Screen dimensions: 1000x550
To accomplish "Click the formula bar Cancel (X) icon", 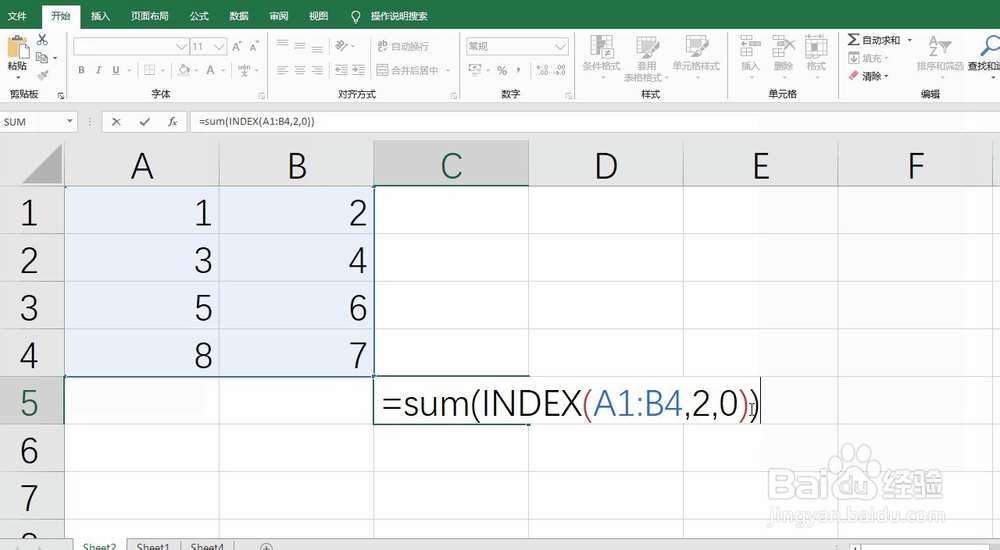I will pos(117,121).
